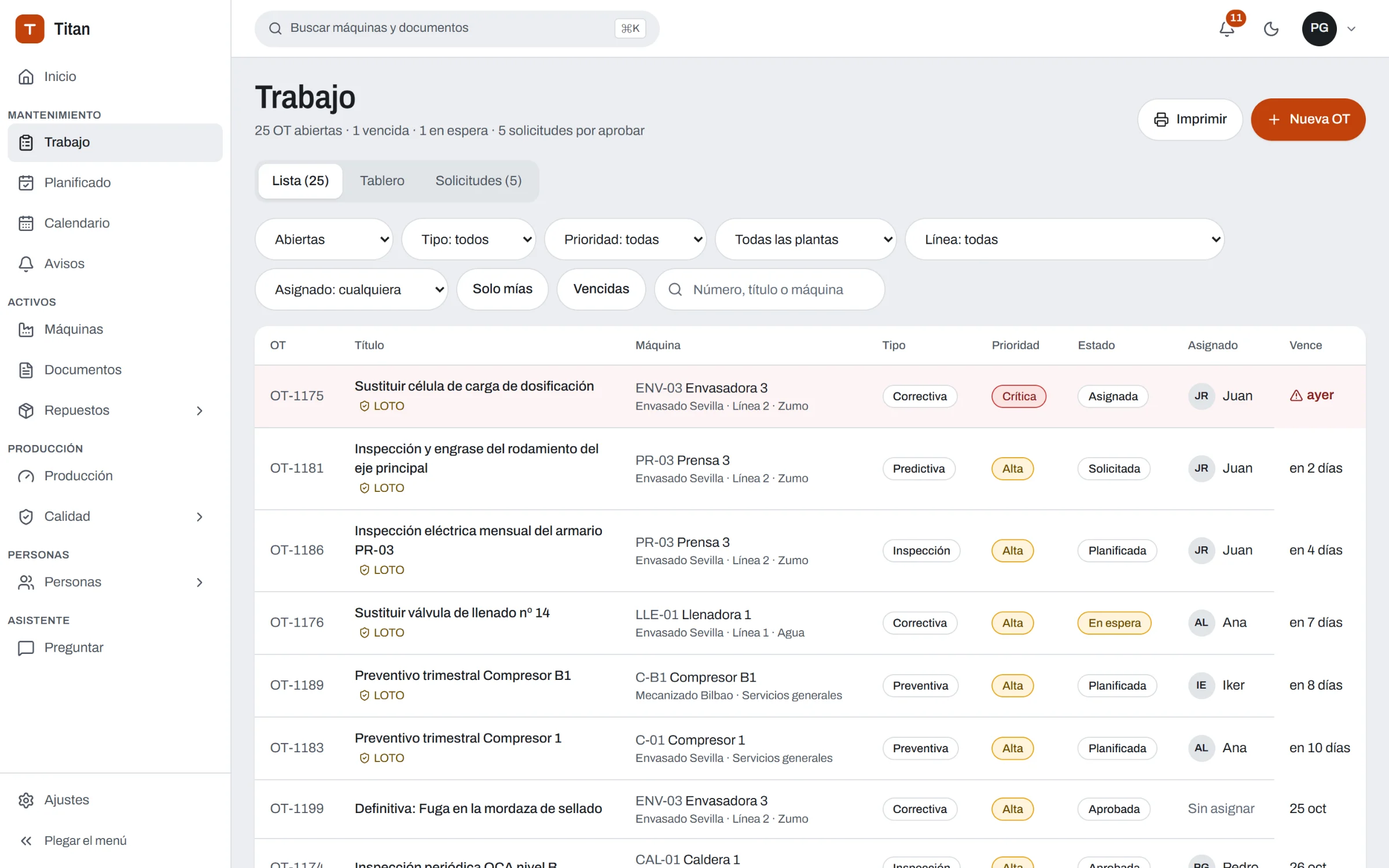Open Documentos in the sidebar
Screen dimensions: 1389x868
pyautogui.click(x=115, y=370)
